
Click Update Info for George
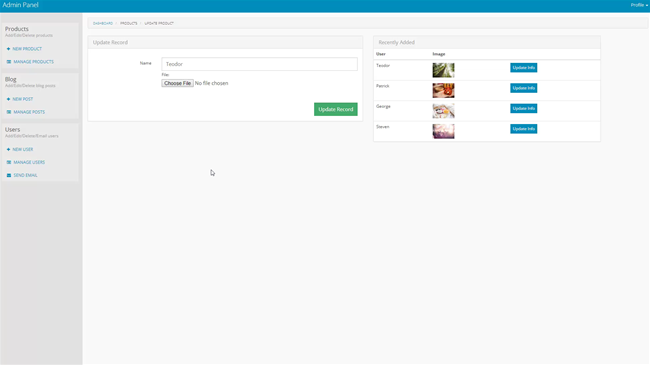point(524,108)
